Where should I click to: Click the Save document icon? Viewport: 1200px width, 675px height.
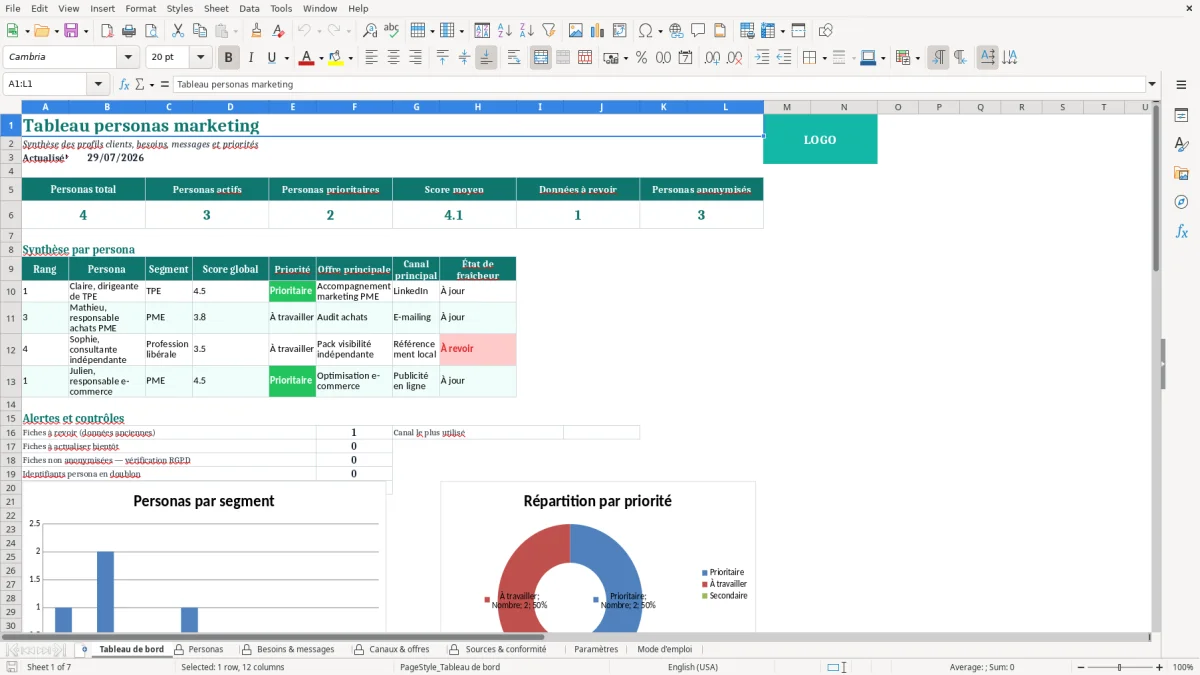71,31
